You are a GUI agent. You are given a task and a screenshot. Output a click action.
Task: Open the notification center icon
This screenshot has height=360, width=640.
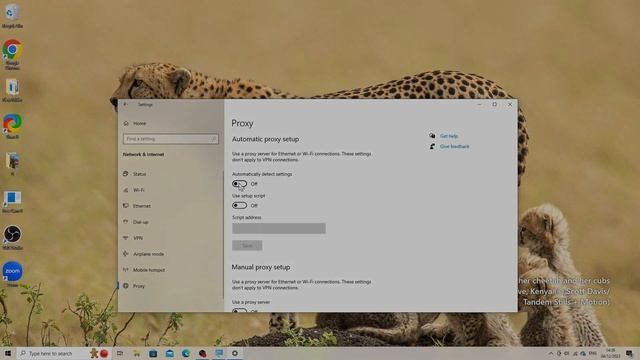[x=629, y=353]
